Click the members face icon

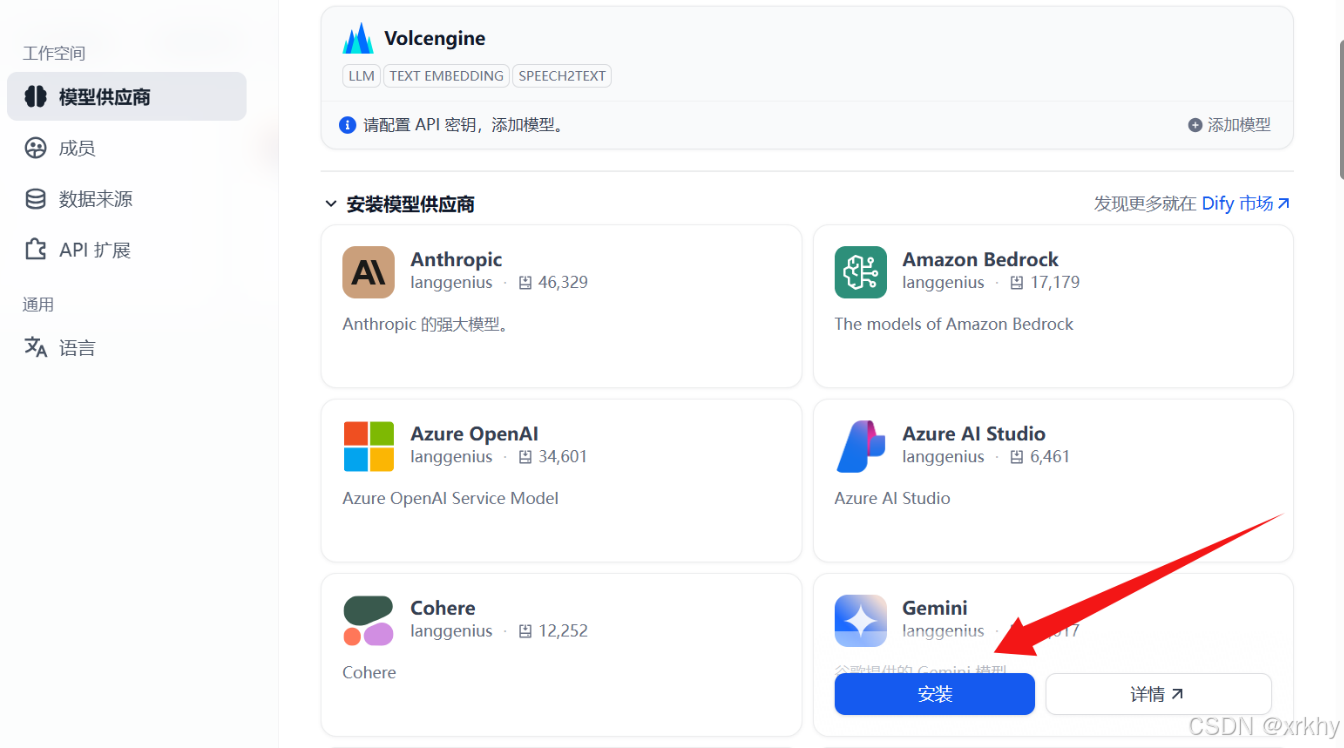coord(36,148)
